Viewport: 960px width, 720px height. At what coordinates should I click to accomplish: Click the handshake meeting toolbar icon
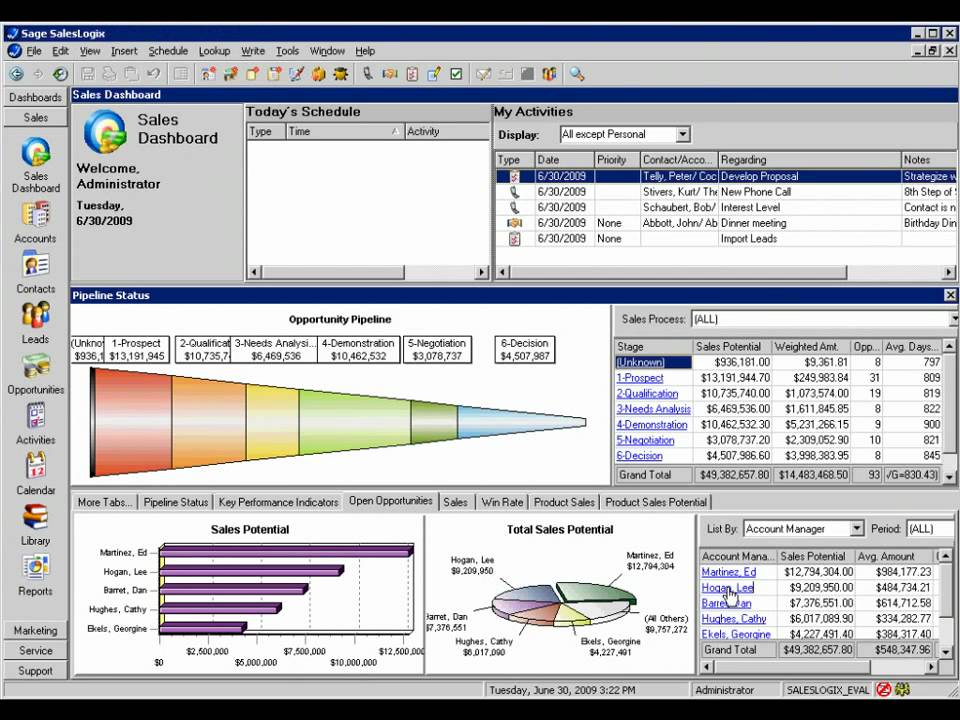389,74
